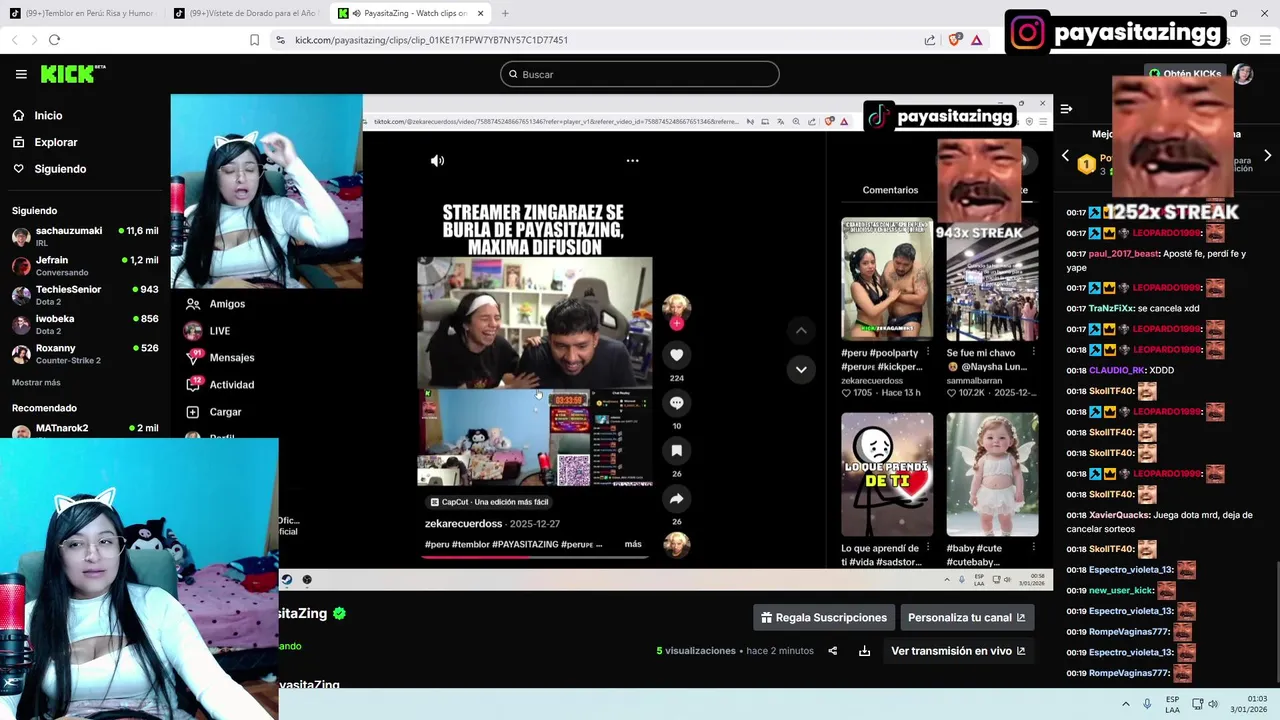Click Ver transmisión en vivo button

pos(958,651)
